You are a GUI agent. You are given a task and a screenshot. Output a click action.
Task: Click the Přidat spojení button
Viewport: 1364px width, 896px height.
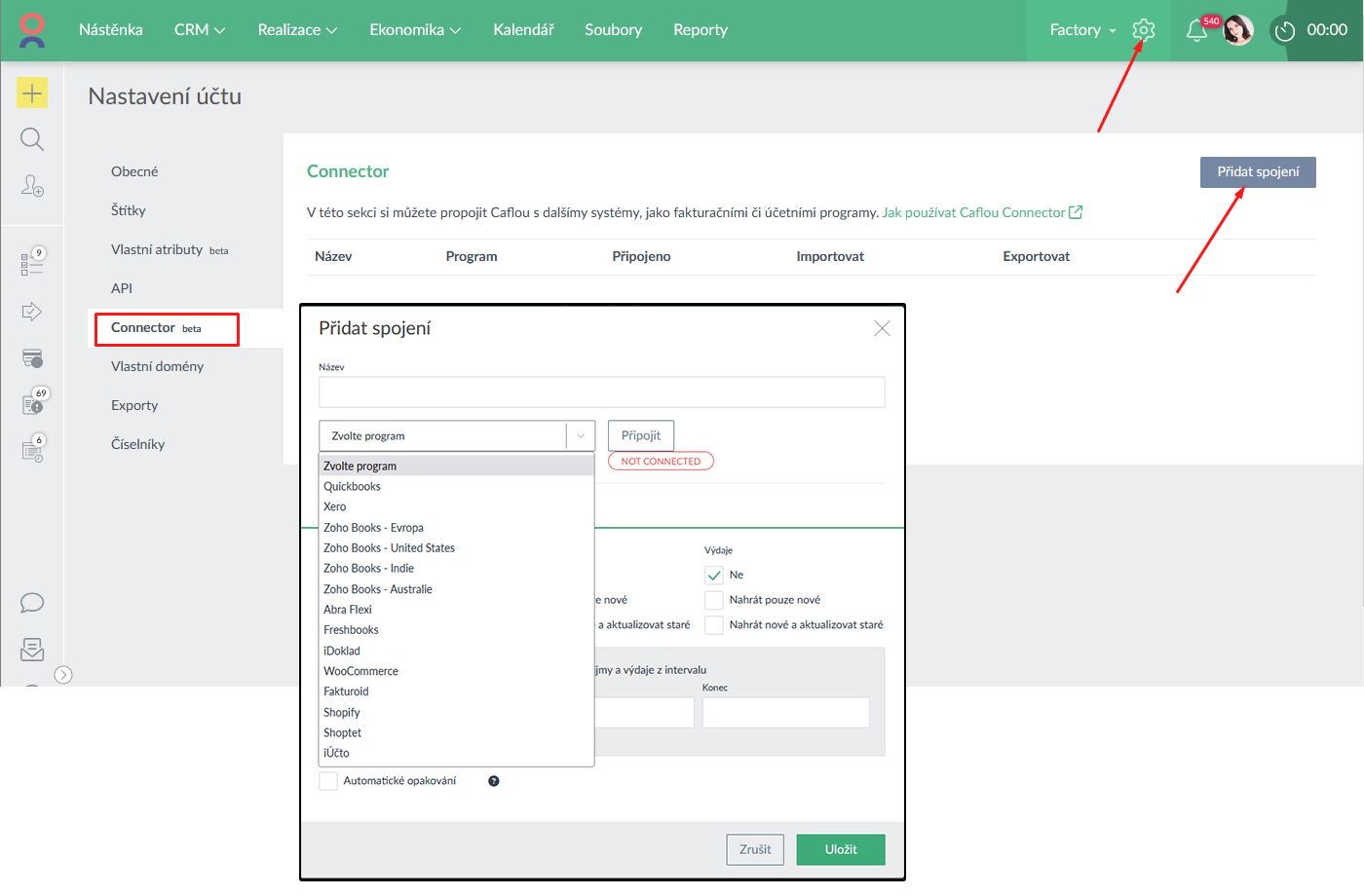tap(1257, 172)
